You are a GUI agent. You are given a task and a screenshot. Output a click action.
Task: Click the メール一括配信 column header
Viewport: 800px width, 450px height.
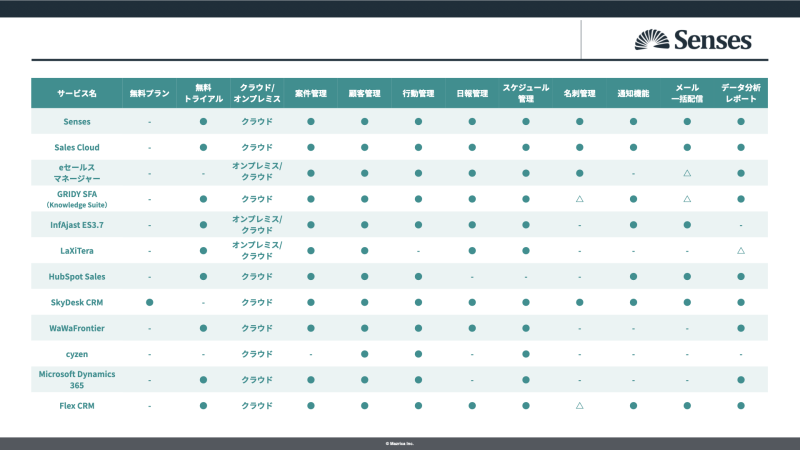(687, 93)
